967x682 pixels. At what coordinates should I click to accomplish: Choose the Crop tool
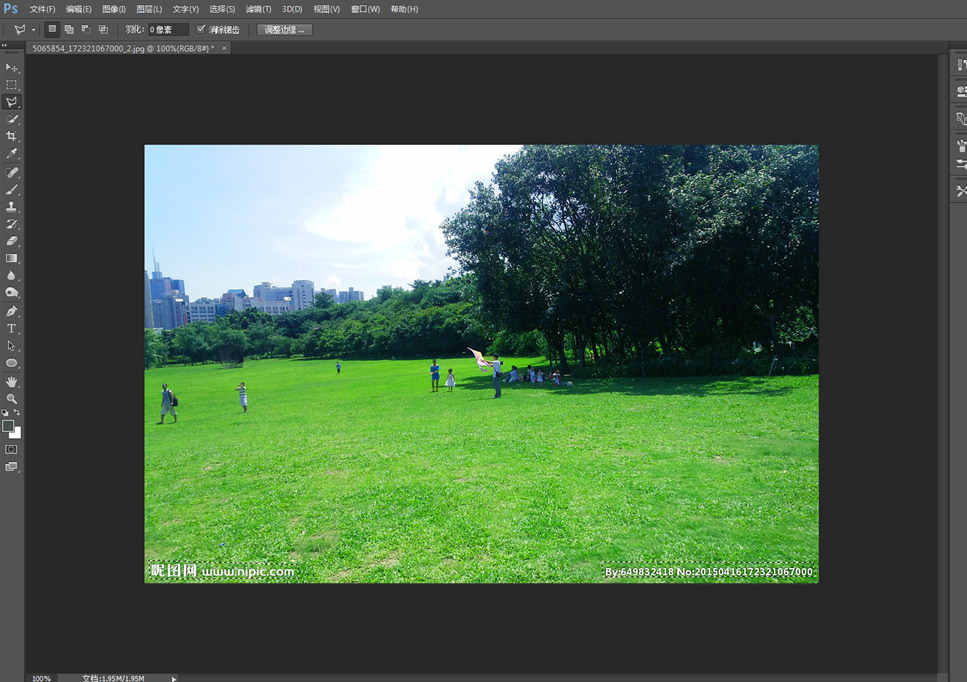click(x=12, y=136)
